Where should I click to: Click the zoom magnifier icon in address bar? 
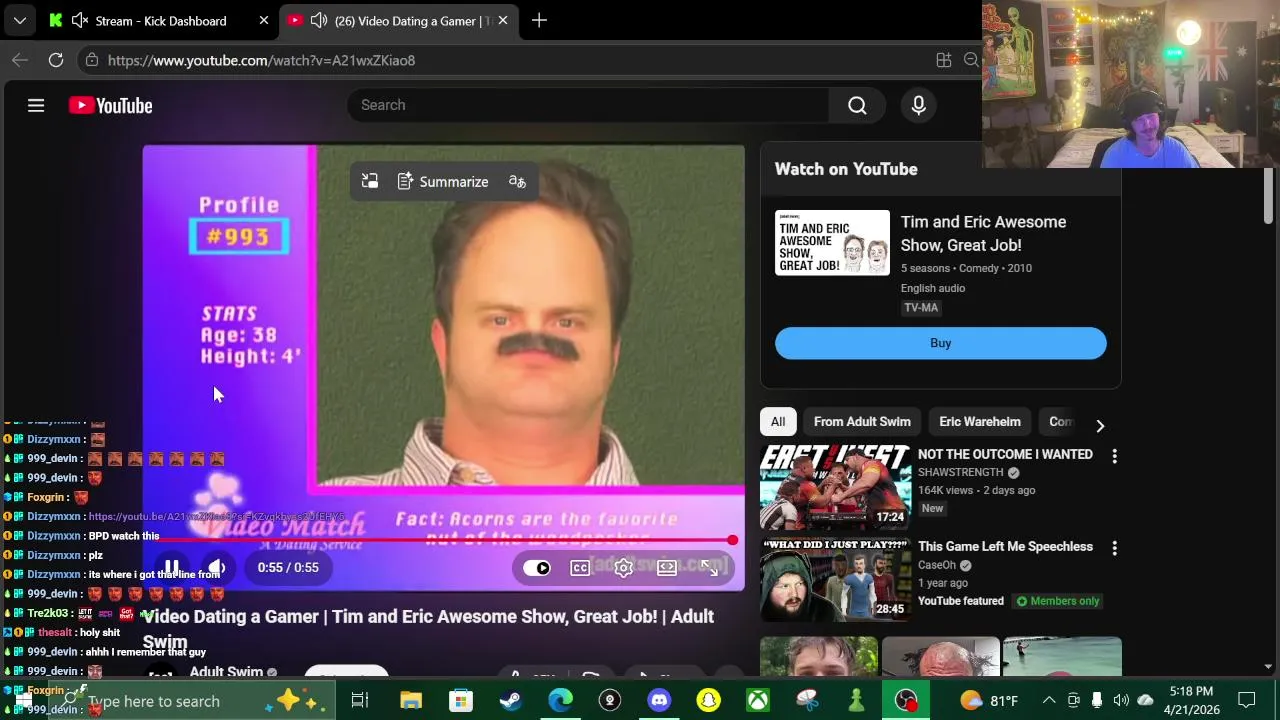(x=971, y=60)
